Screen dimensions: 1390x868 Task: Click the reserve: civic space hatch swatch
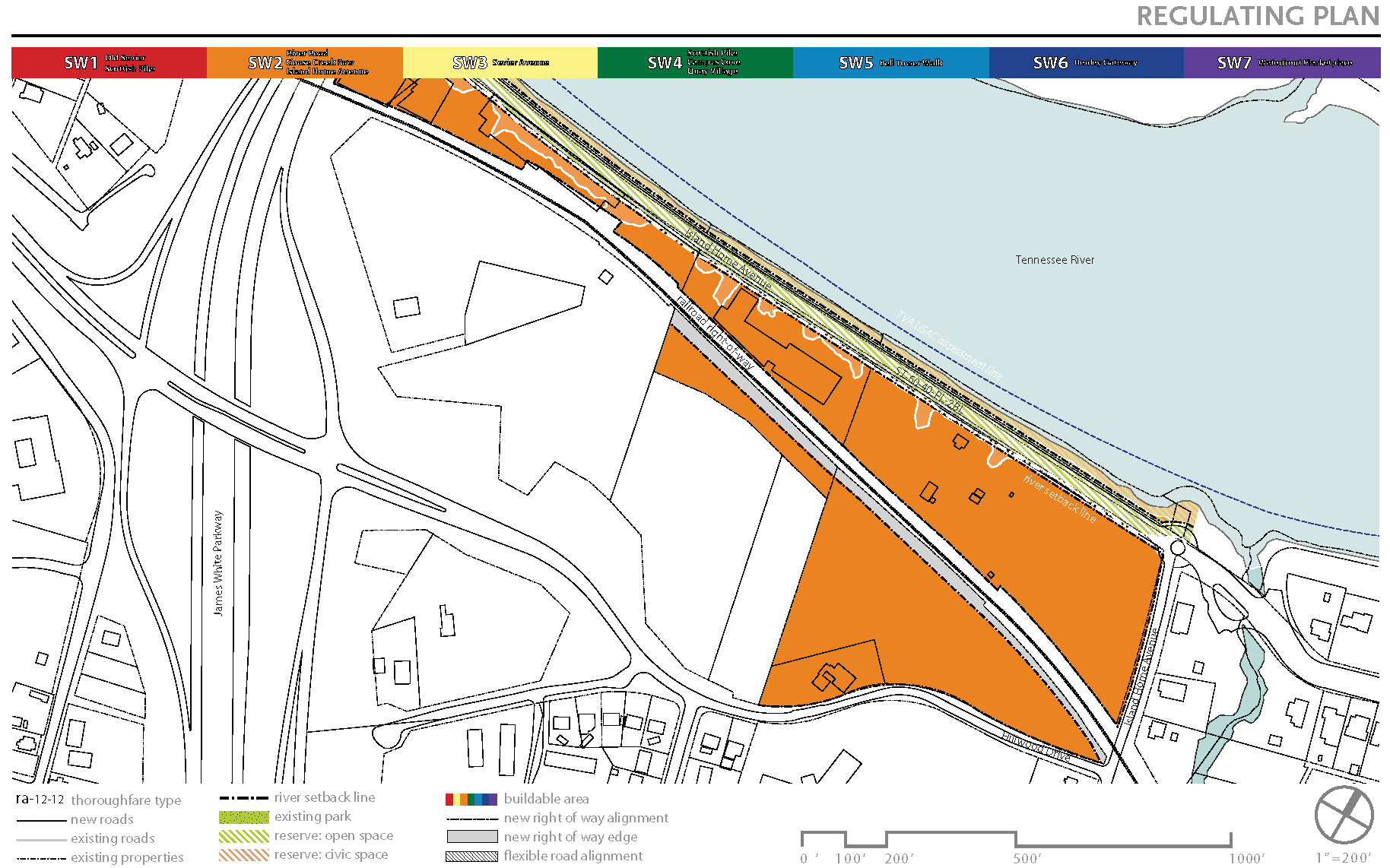[243, 855]
